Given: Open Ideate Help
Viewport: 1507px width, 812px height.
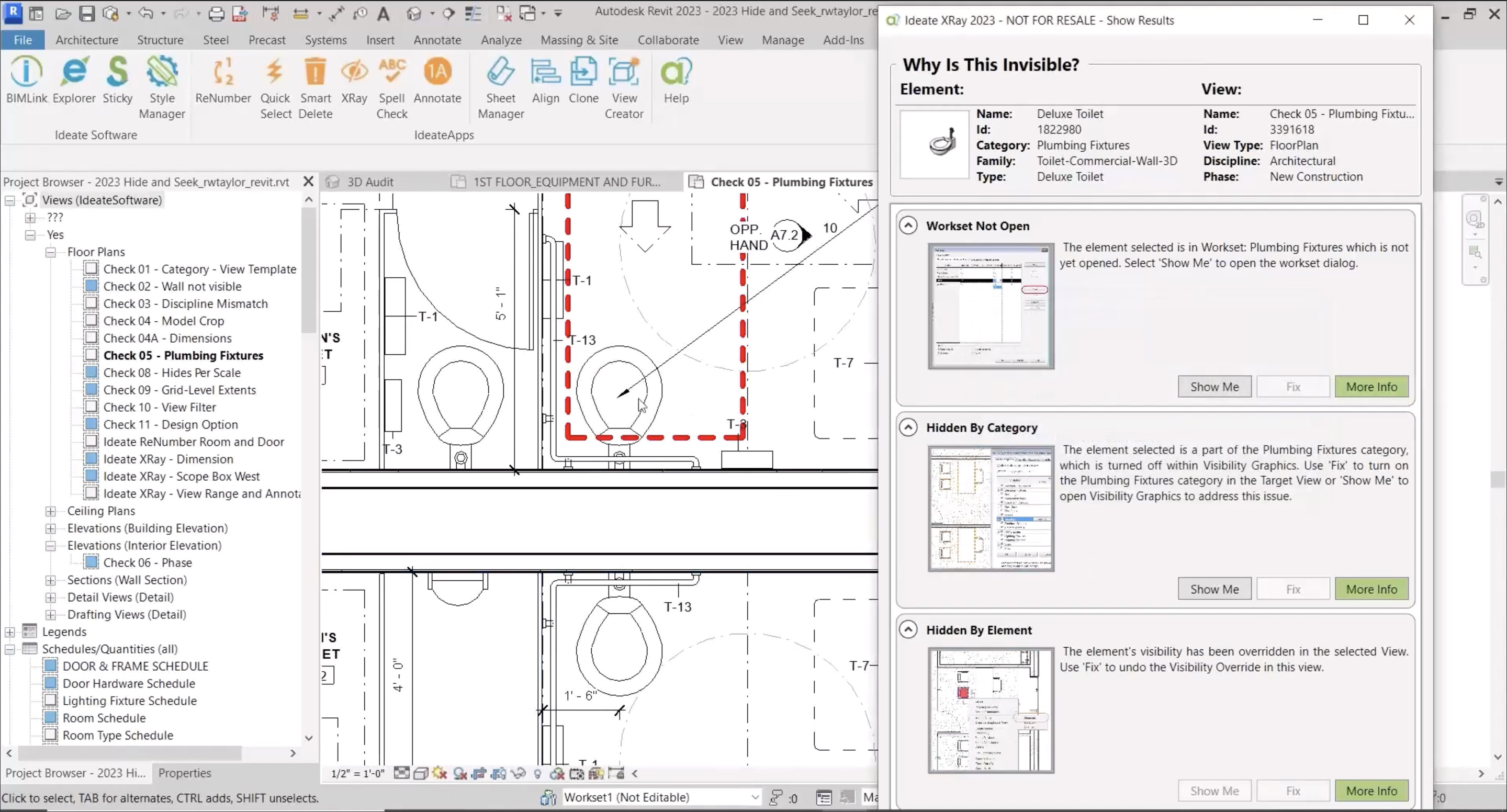Looking at the screenshot, I should point(676,80).
